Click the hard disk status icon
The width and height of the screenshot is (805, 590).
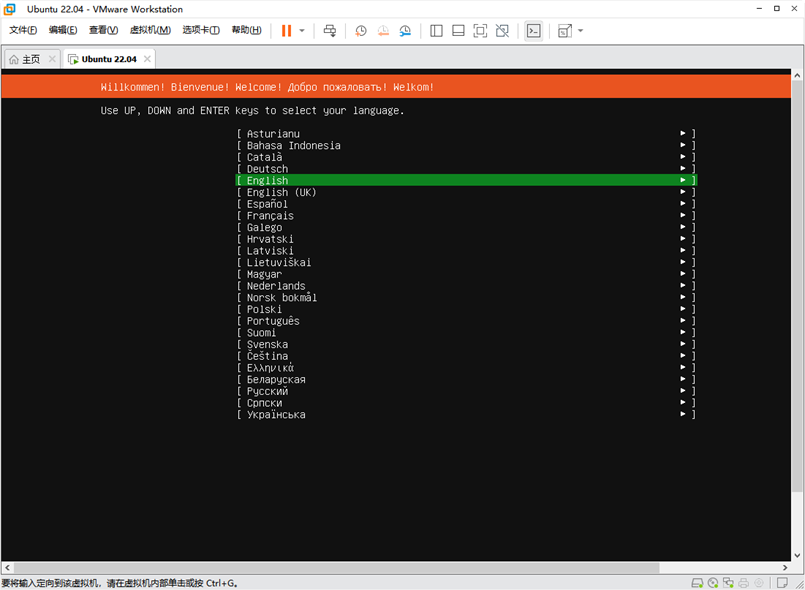(697, 583)
